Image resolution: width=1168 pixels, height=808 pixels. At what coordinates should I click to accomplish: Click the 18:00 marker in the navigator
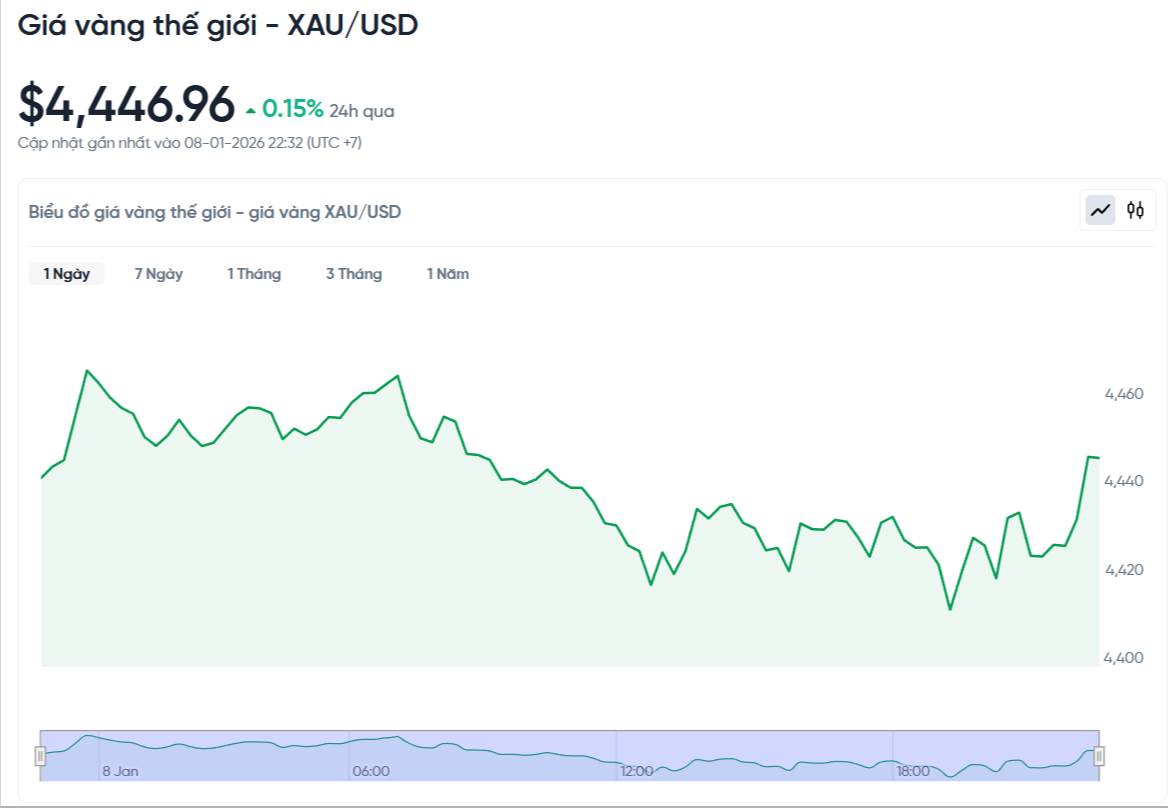pyautogui.click(x=913, y=771)
